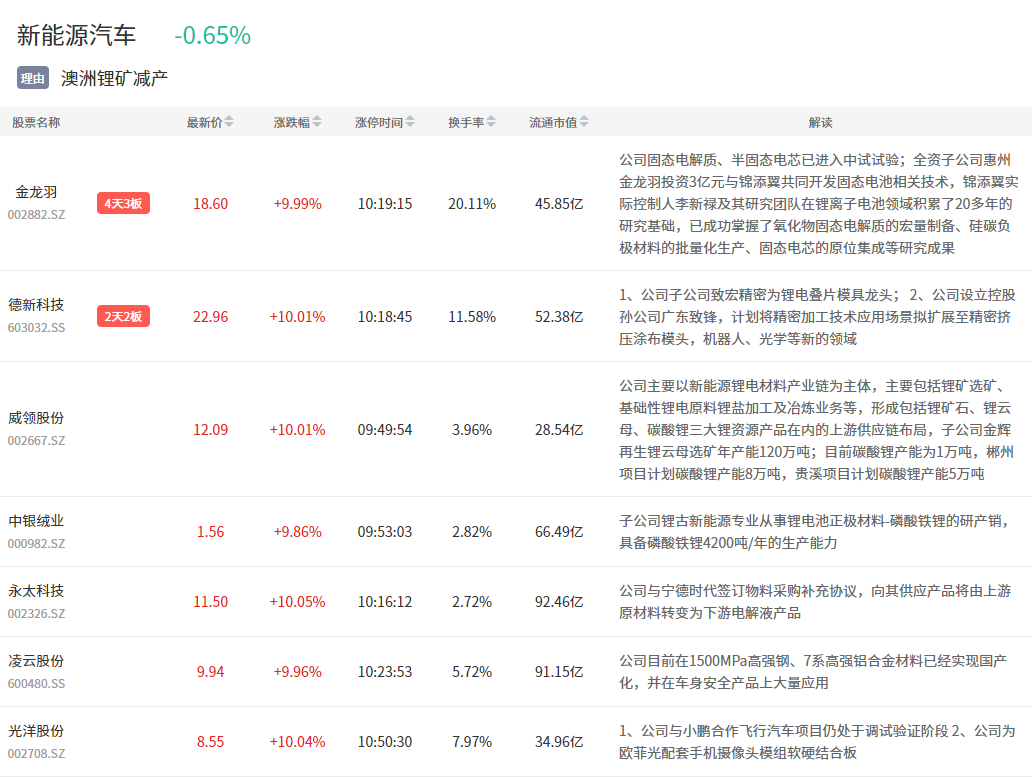Click the 涨停时间 column header
This screenshot has height=778, width=1032.
click(379, 122)
